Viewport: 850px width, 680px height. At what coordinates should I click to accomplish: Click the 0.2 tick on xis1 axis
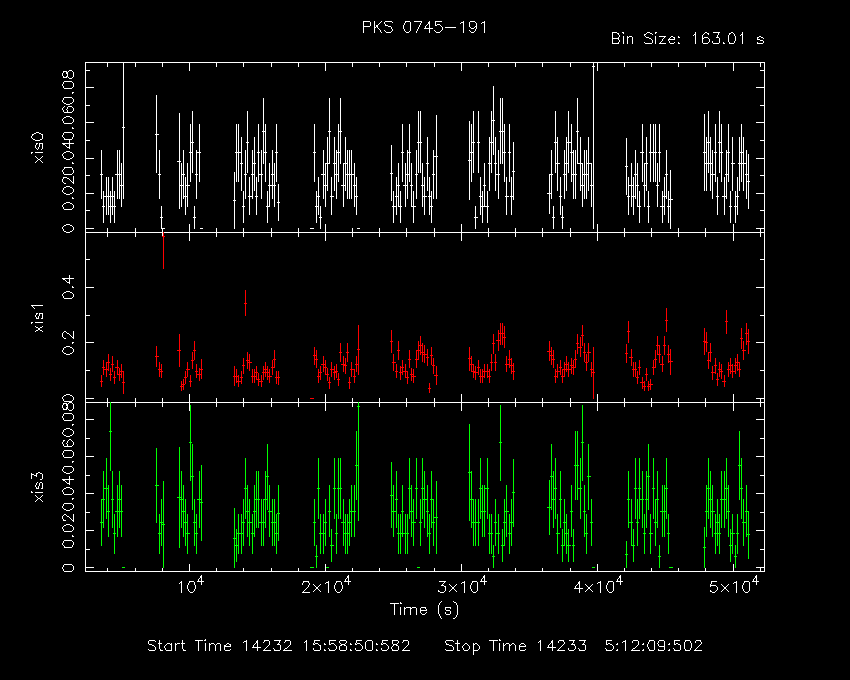(x=68, y=342)
